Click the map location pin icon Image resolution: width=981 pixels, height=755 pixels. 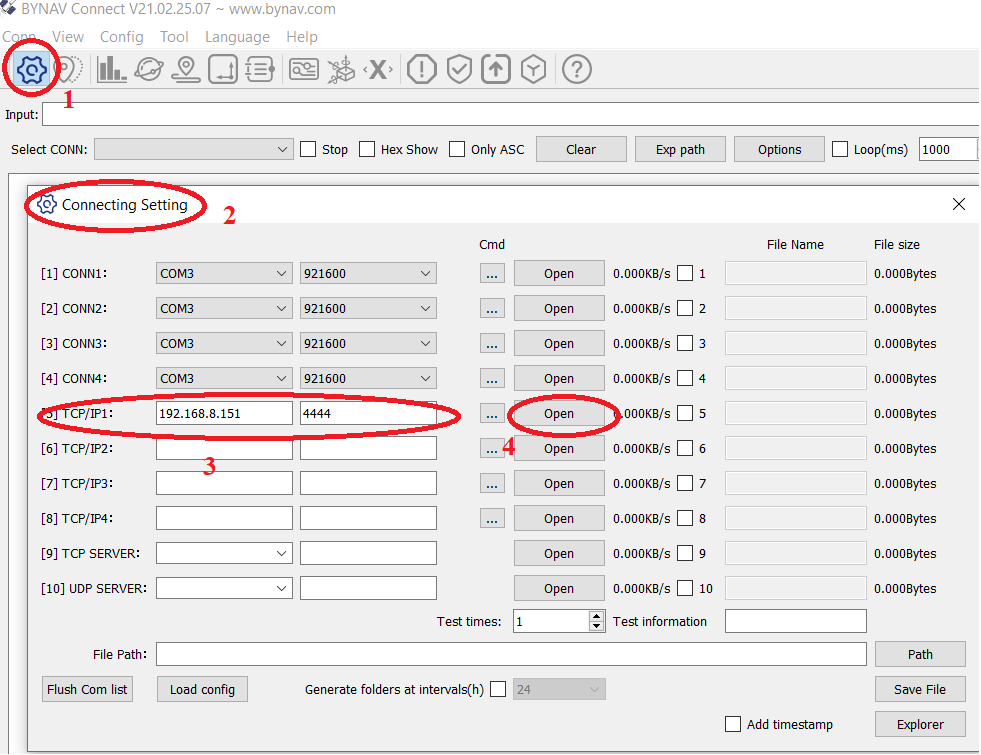[185, 69]
